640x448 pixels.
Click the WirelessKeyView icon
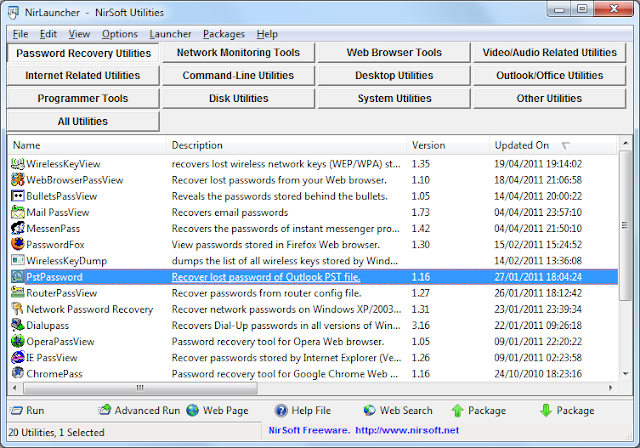coord(18,164)
